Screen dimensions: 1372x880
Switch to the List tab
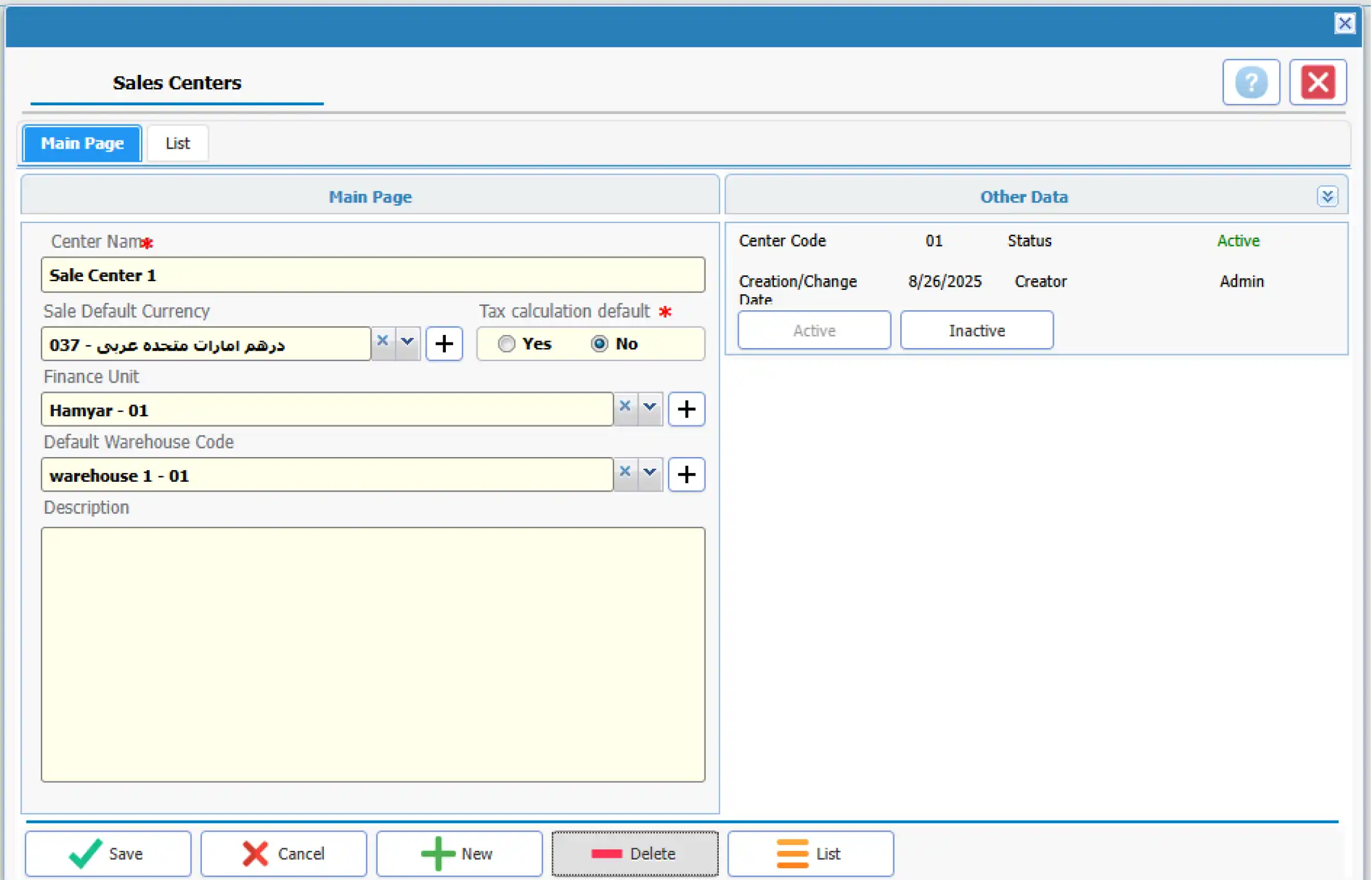pyautogui.click(x=178, y=144)
